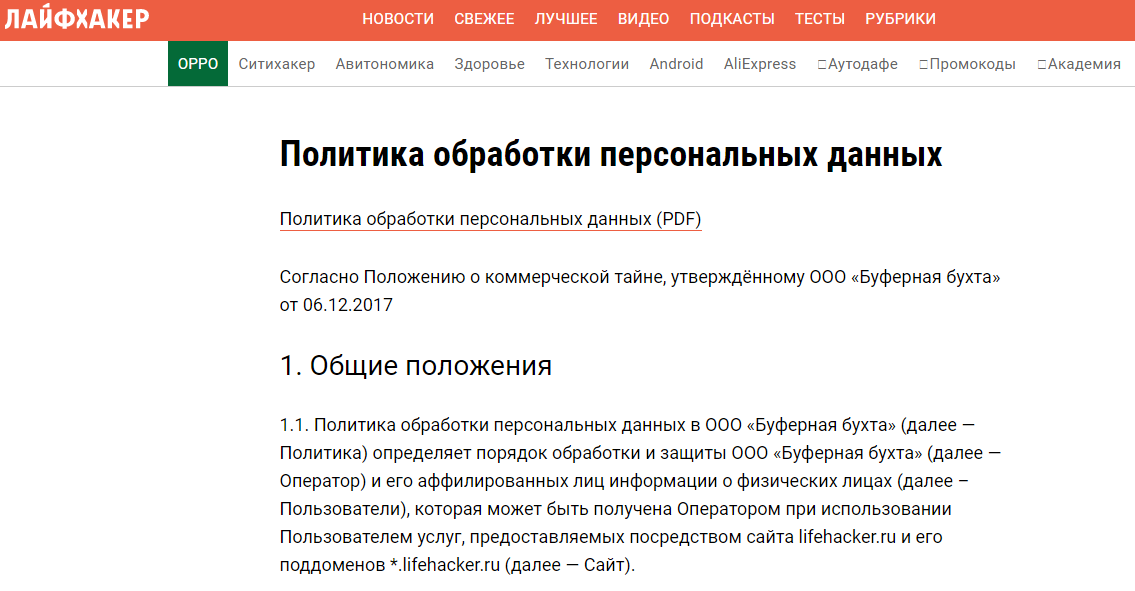Open the Здоровье category

pyautogui.click(x=492, y=62)
